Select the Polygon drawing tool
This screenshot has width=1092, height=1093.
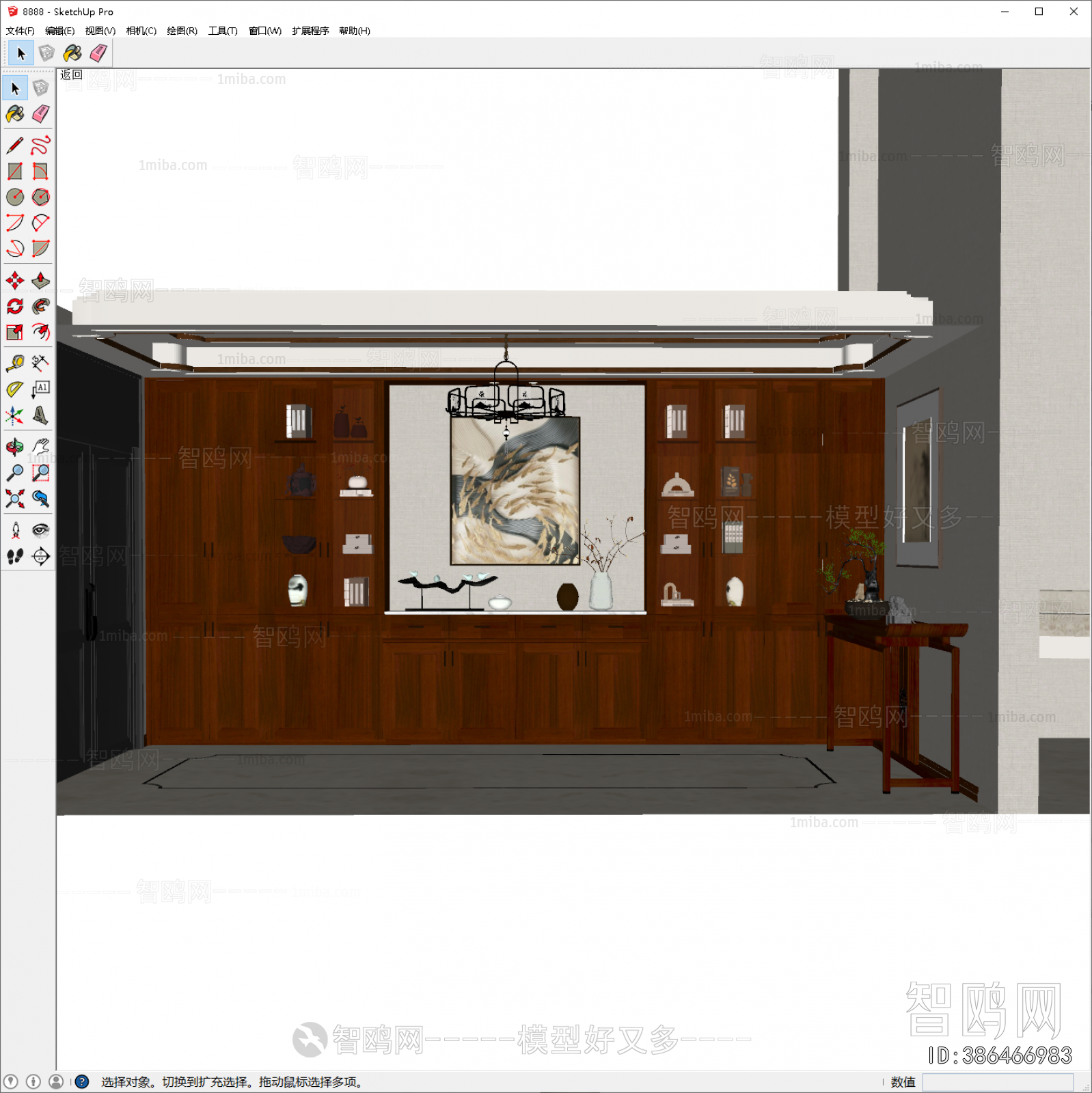click(41, 197)
